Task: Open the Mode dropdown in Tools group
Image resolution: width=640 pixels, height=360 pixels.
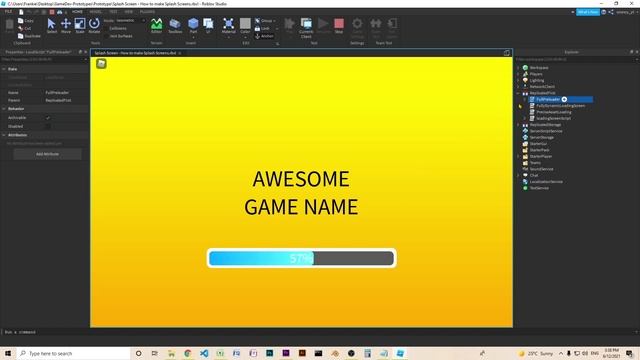Action: 130,20
